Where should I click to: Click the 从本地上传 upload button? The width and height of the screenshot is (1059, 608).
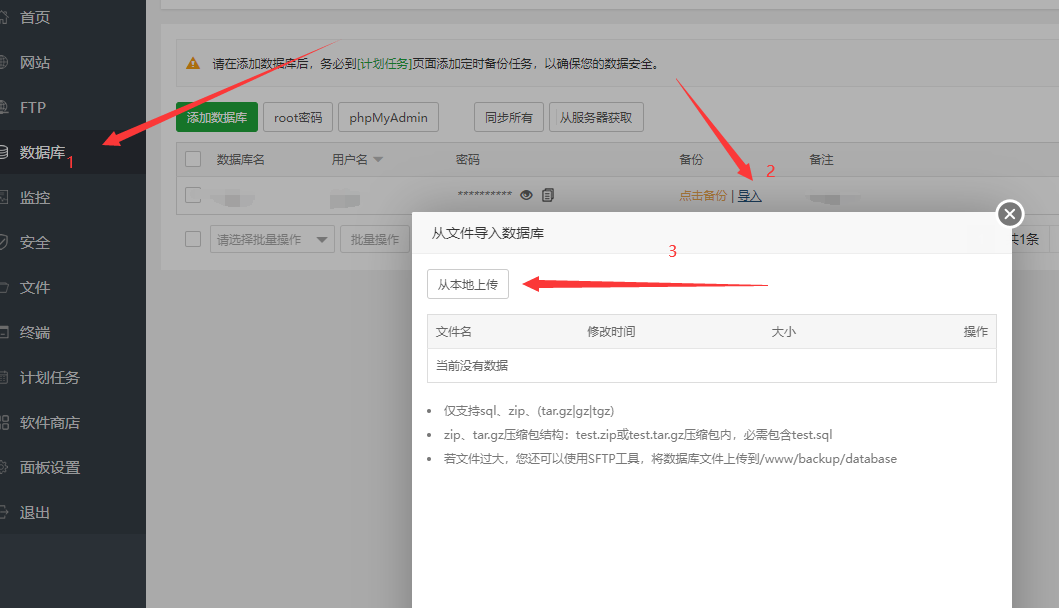click(467, 284)
